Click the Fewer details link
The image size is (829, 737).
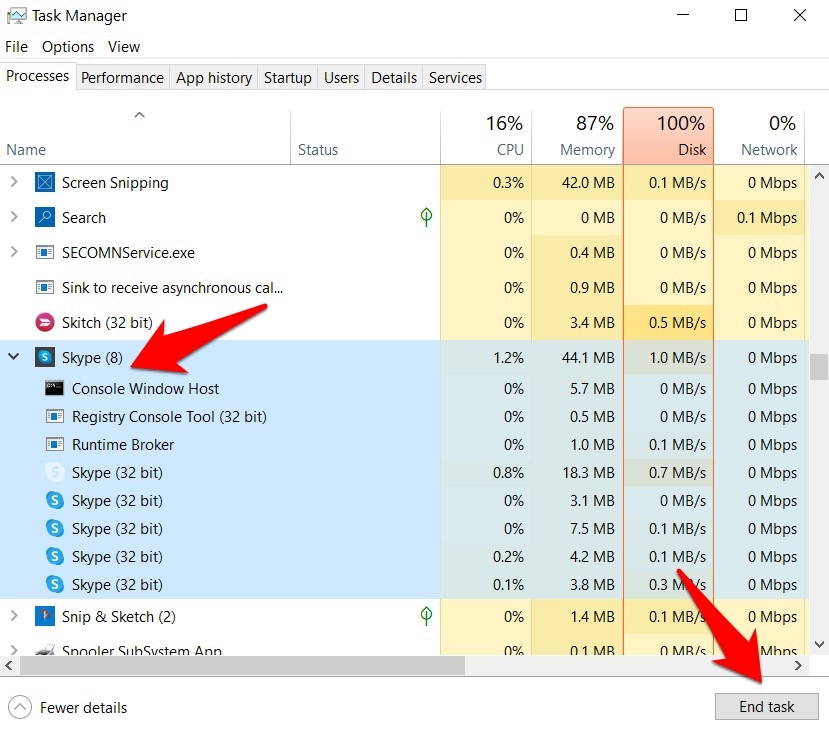(x=84, y=707)
